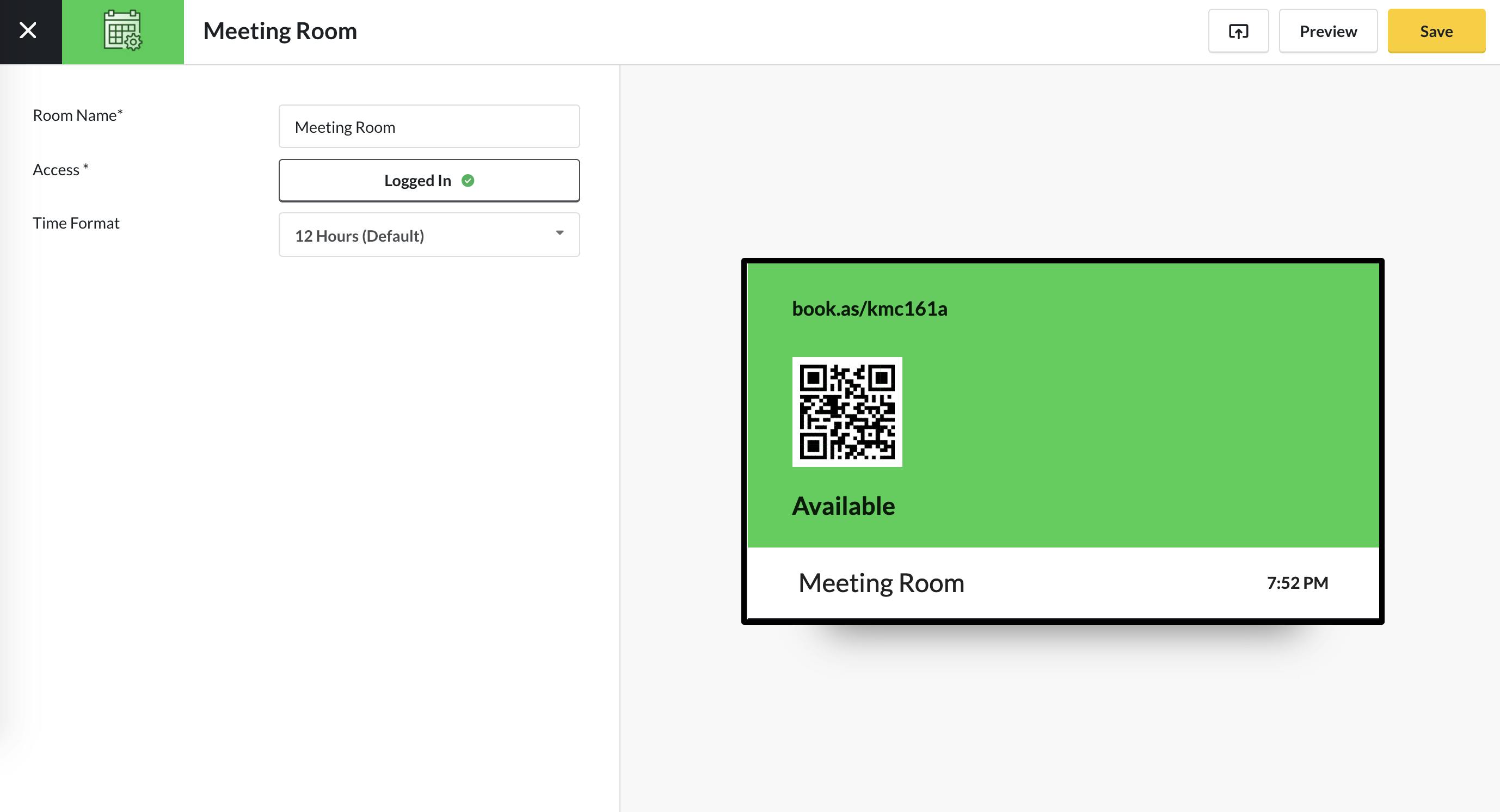This screenshot has height=812, width=1500.
Task: Click the green calendar settings app icon
Action: pyautogui.click(x=123, y=31)
